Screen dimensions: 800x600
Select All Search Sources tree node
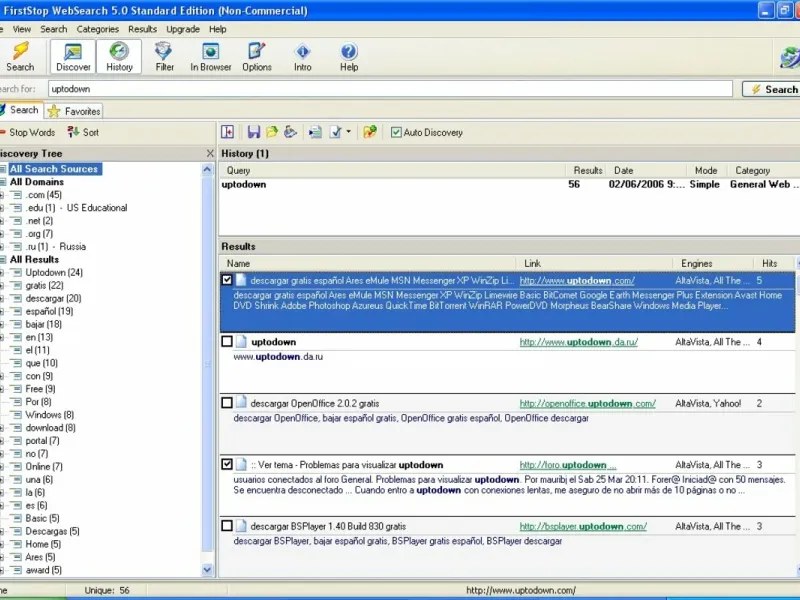pyautogui.click(x=54, y=169)
